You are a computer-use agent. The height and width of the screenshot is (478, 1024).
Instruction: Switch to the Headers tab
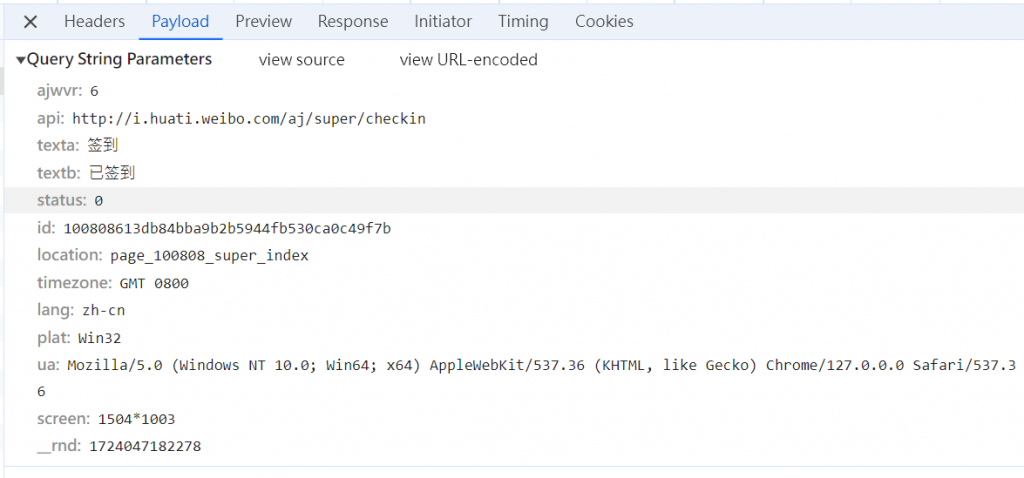pos(94,22)
